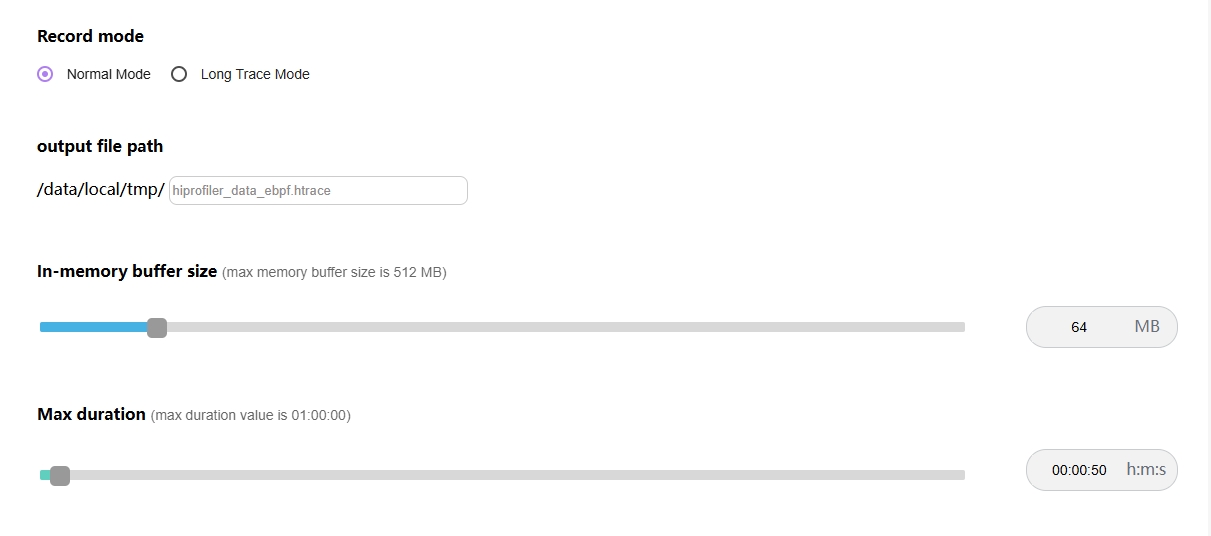Click the "Record mode" heading
1211x536 pixels.
click(90, 36)
